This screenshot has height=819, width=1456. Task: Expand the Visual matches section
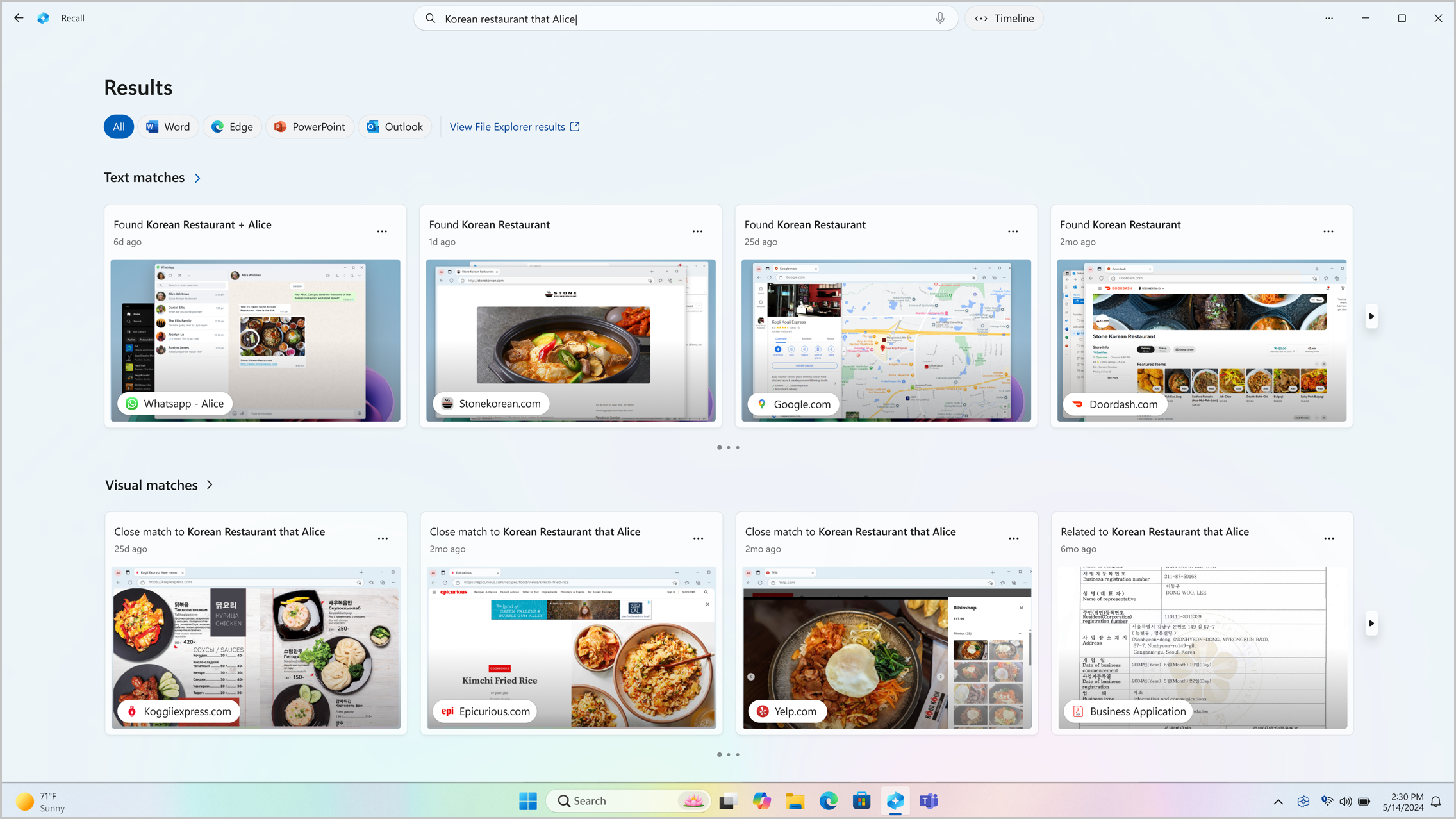pos(209,485)
